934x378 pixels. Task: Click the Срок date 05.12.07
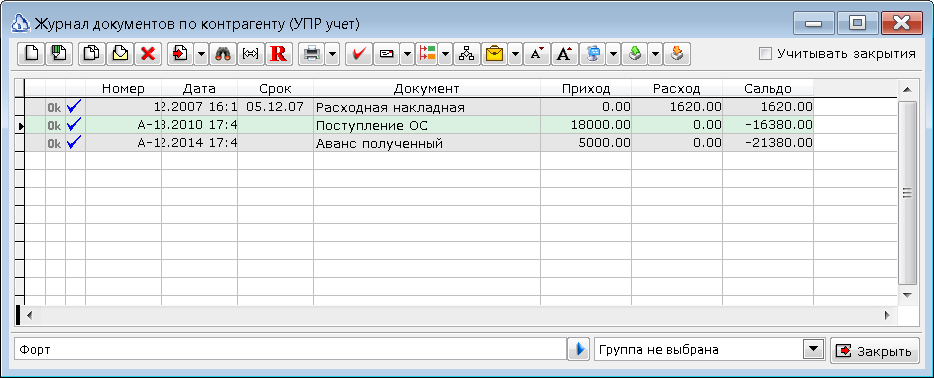(x=276, y=107)
